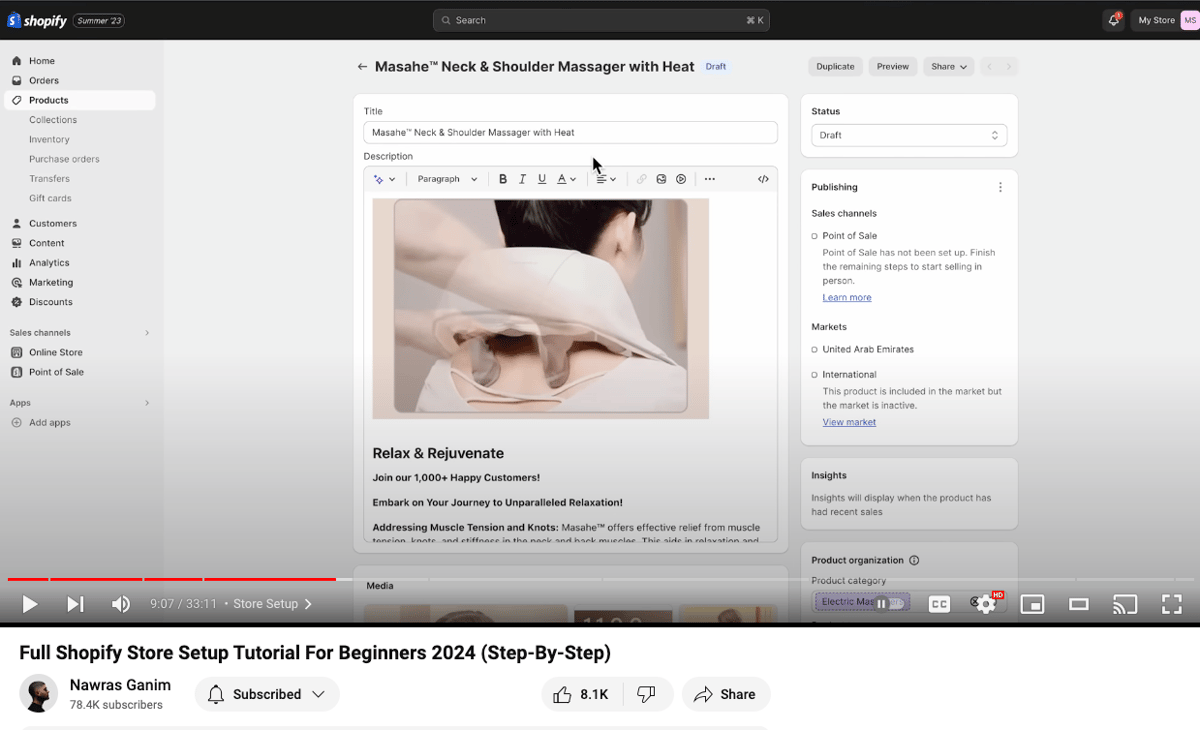Seek on the video progress bar
Image resolution: width=1200 pixels, height=730 pixels.
click(x=600, y=579)
